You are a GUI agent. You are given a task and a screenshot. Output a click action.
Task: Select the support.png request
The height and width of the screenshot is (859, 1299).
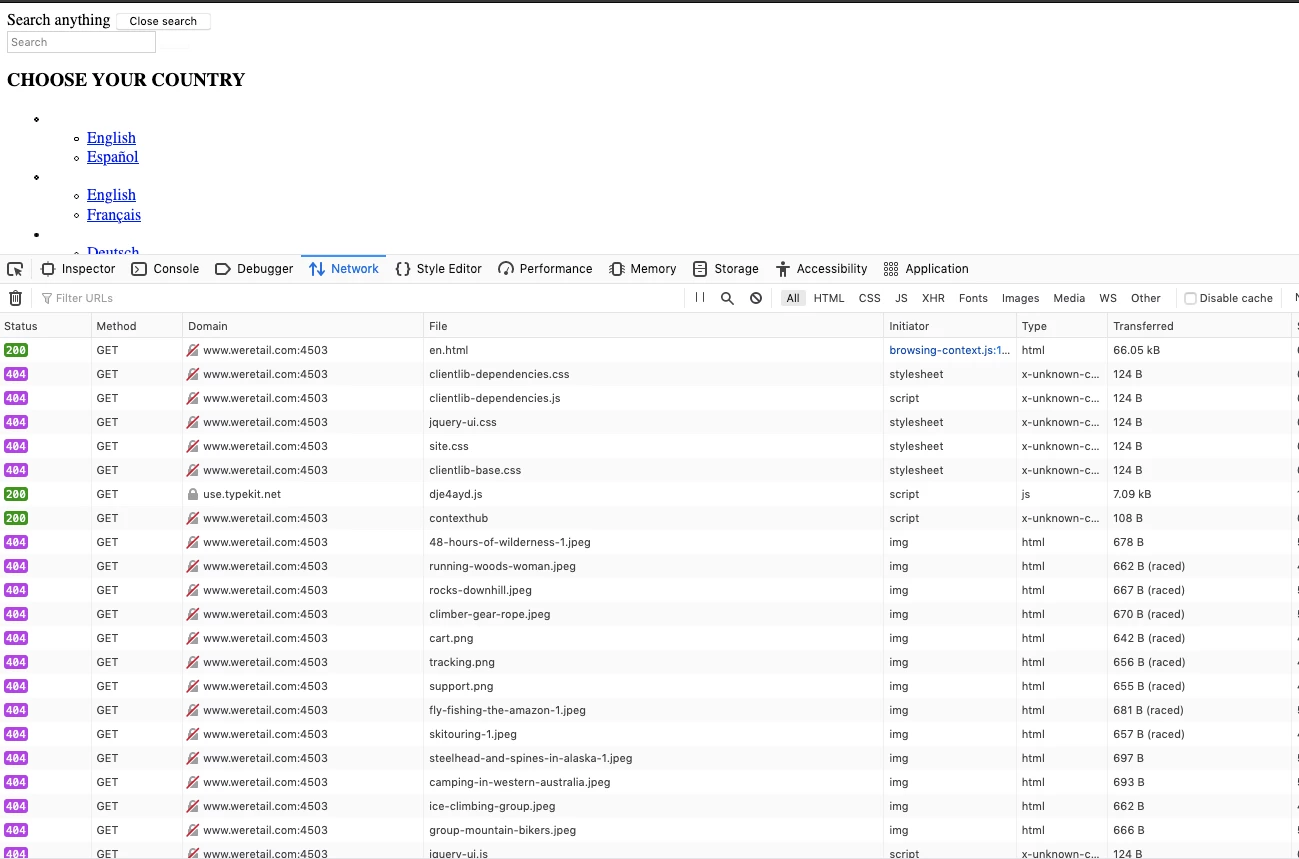[649, 686]
